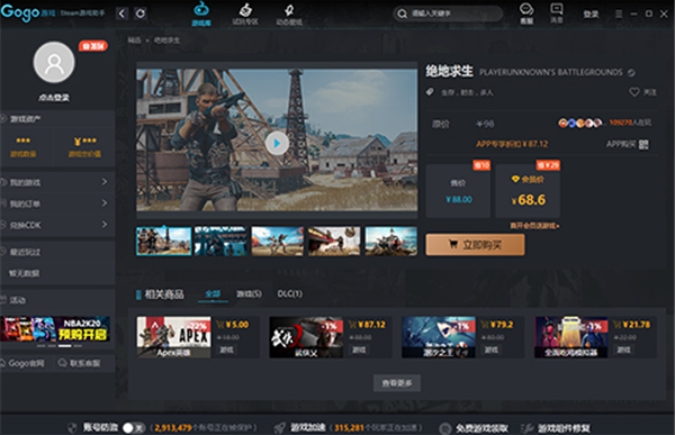
Task: Refresh the page with the reload icon
Action: [x=141, y=13]
